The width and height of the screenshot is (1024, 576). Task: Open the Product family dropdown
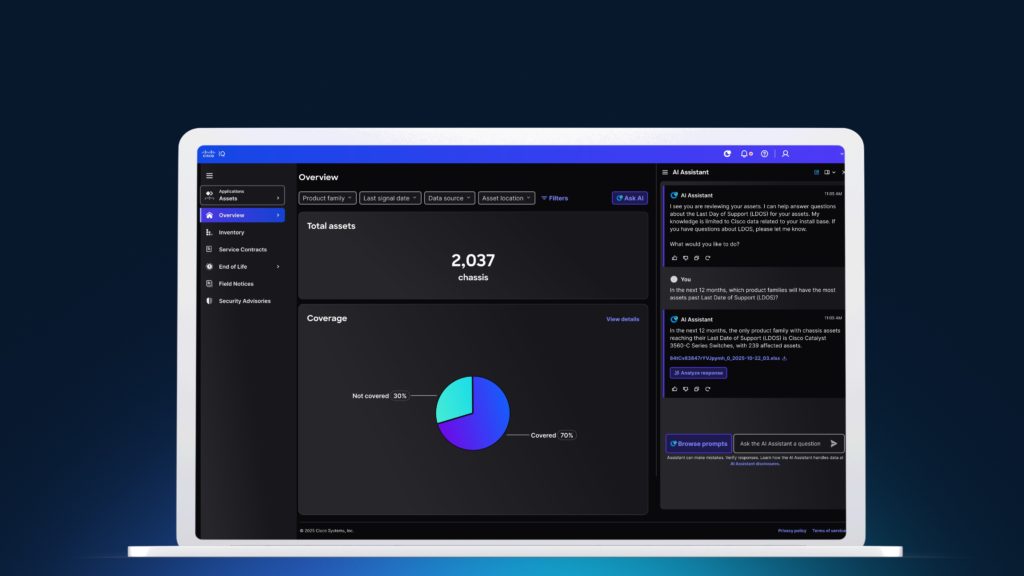pyautogui.click(x=325, y=198)
